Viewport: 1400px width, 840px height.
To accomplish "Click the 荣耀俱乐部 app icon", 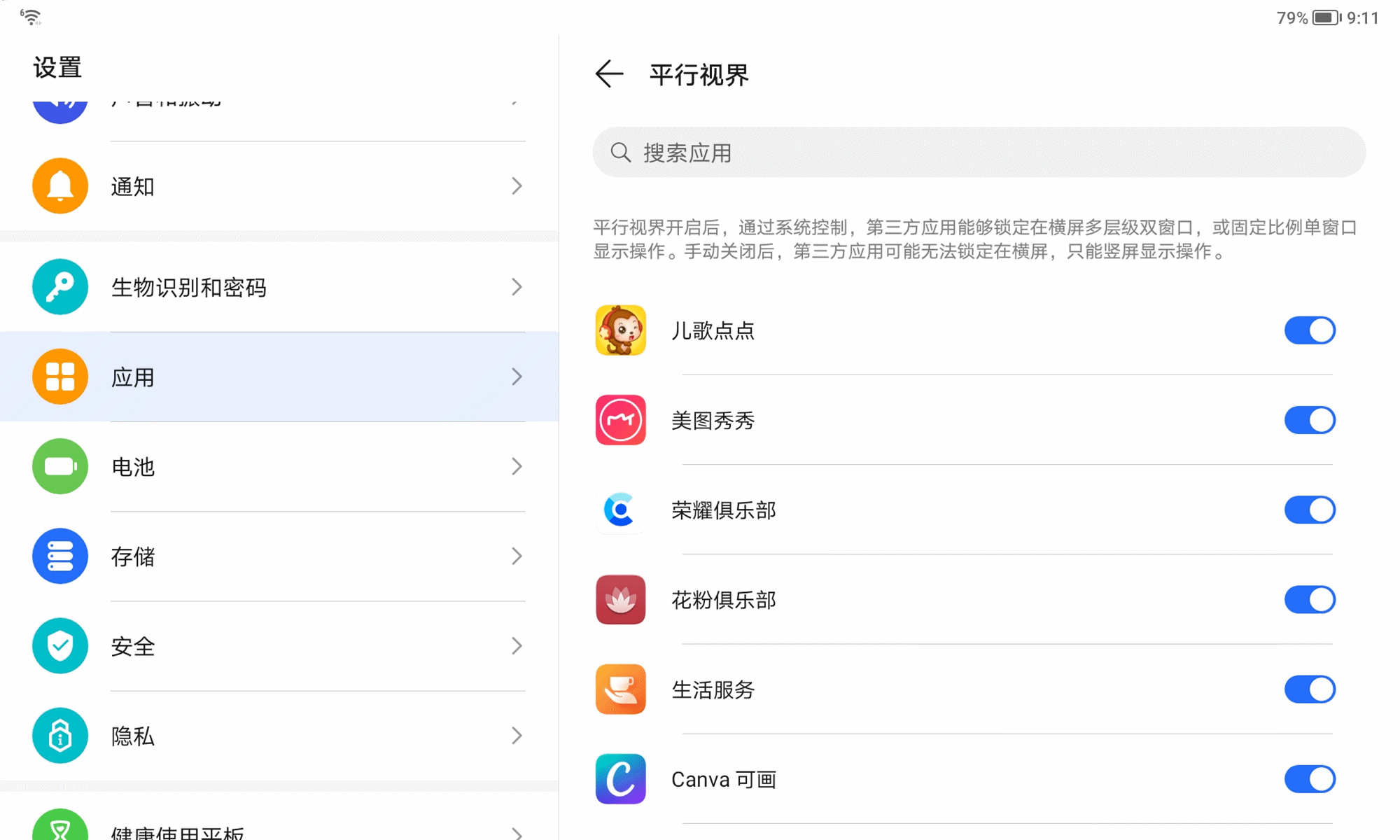I will 620,510.
